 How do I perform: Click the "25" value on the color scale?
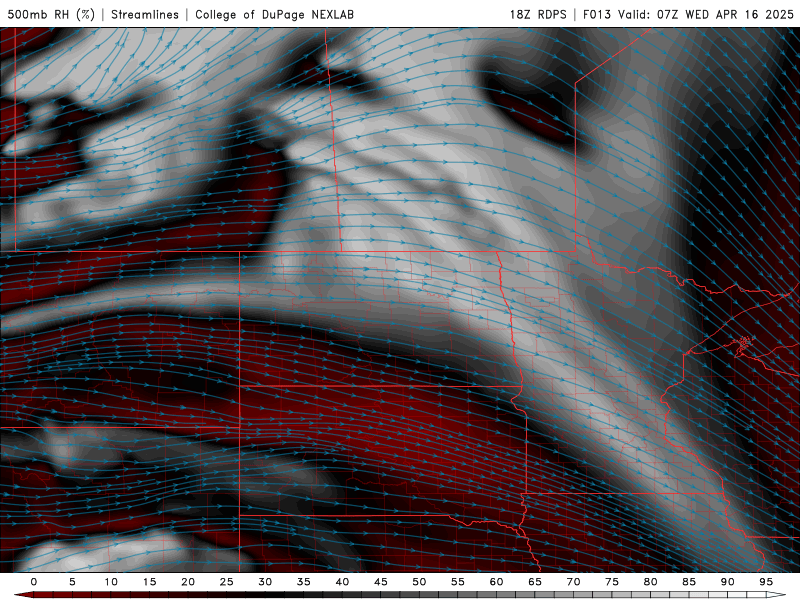tap(227, 582)
